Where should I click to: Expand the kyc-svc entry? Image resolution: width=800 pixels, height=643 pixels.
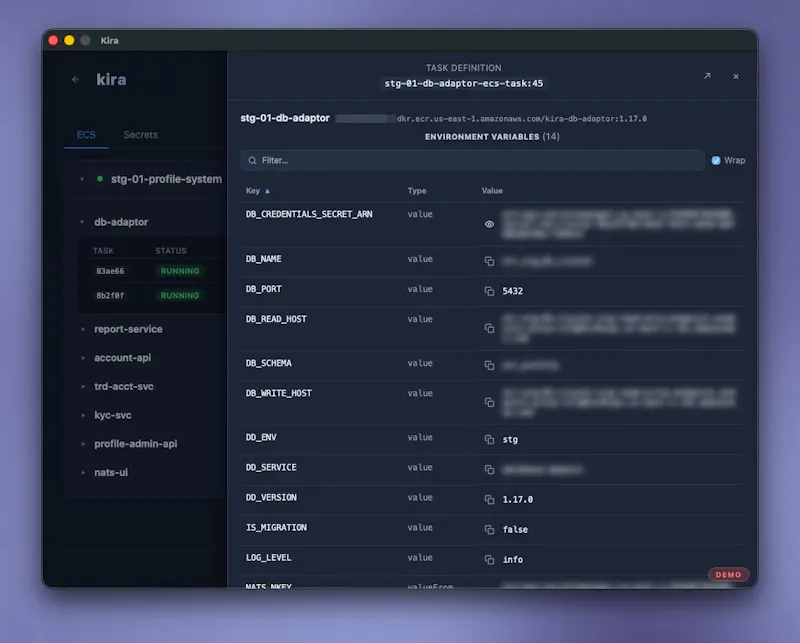tap(83, 415)
